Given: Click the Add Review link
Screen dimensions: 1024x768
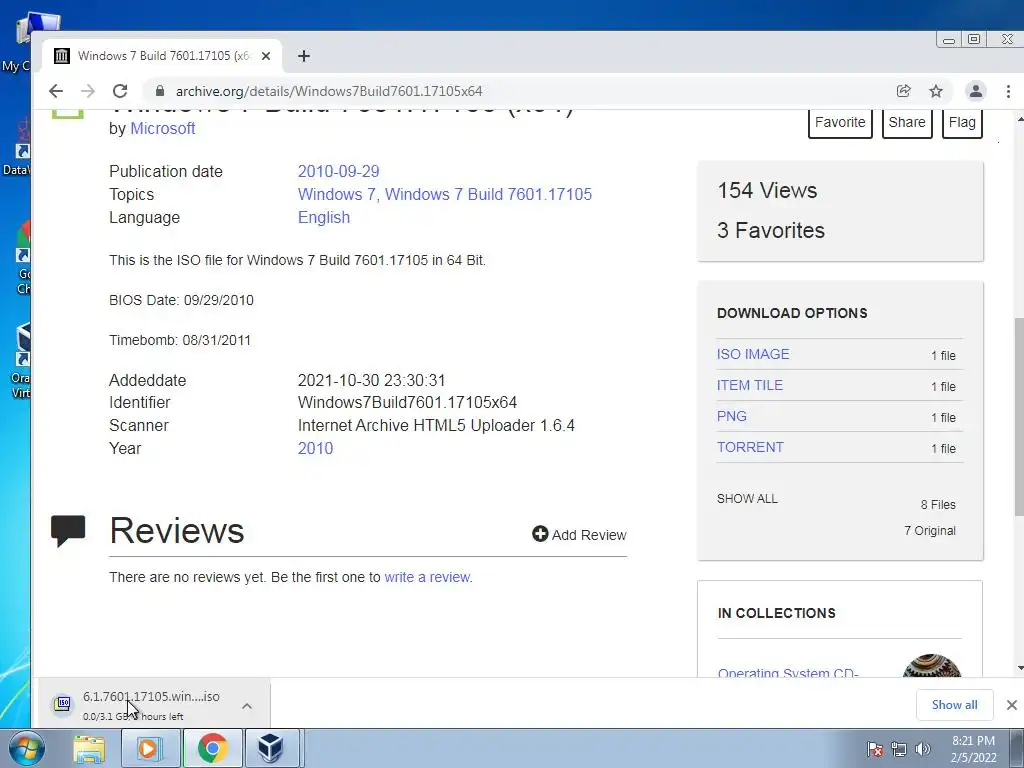Looking at the screenshot, I should point(579,535).
